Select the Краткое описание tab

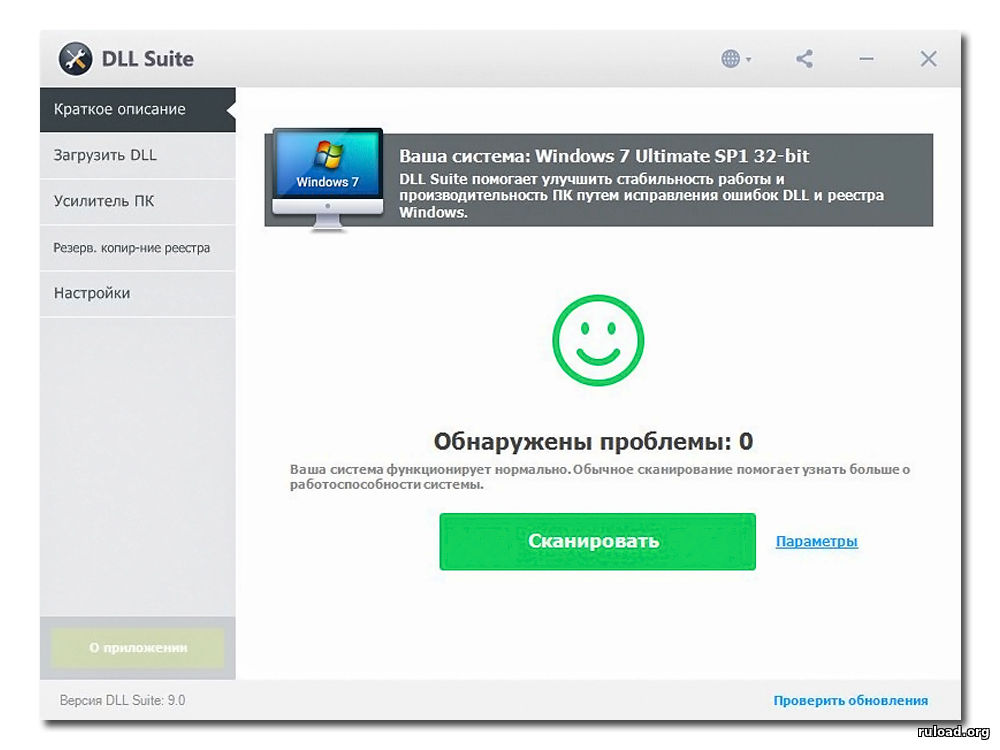tap(137, 109)
